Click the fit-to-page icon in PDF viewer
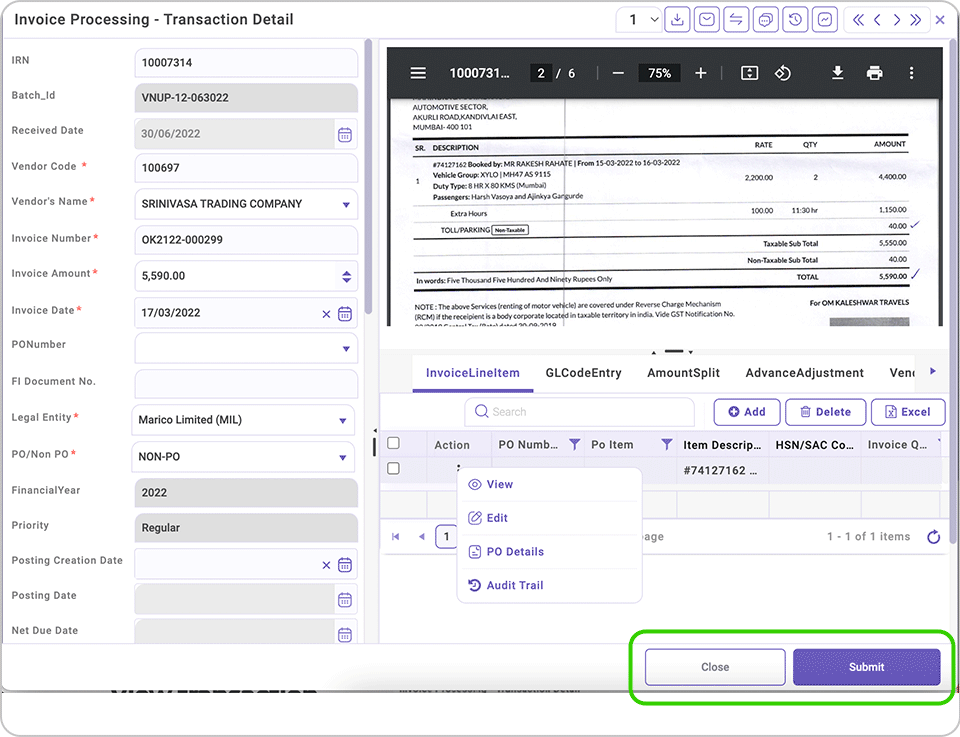This screenshot has width=960, height=737. pyautogui.click(x=749, y=73)
